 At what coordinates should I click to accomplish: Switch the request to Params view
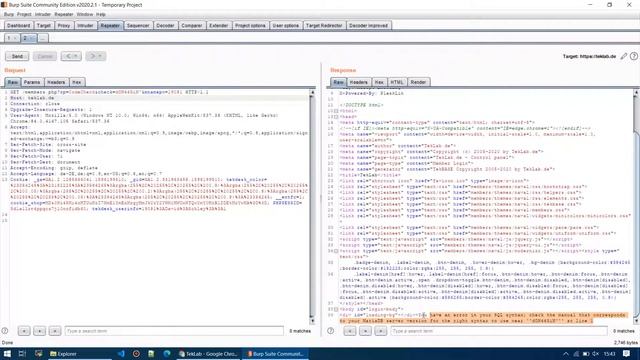pyautogui.click(x=32, y=82)
